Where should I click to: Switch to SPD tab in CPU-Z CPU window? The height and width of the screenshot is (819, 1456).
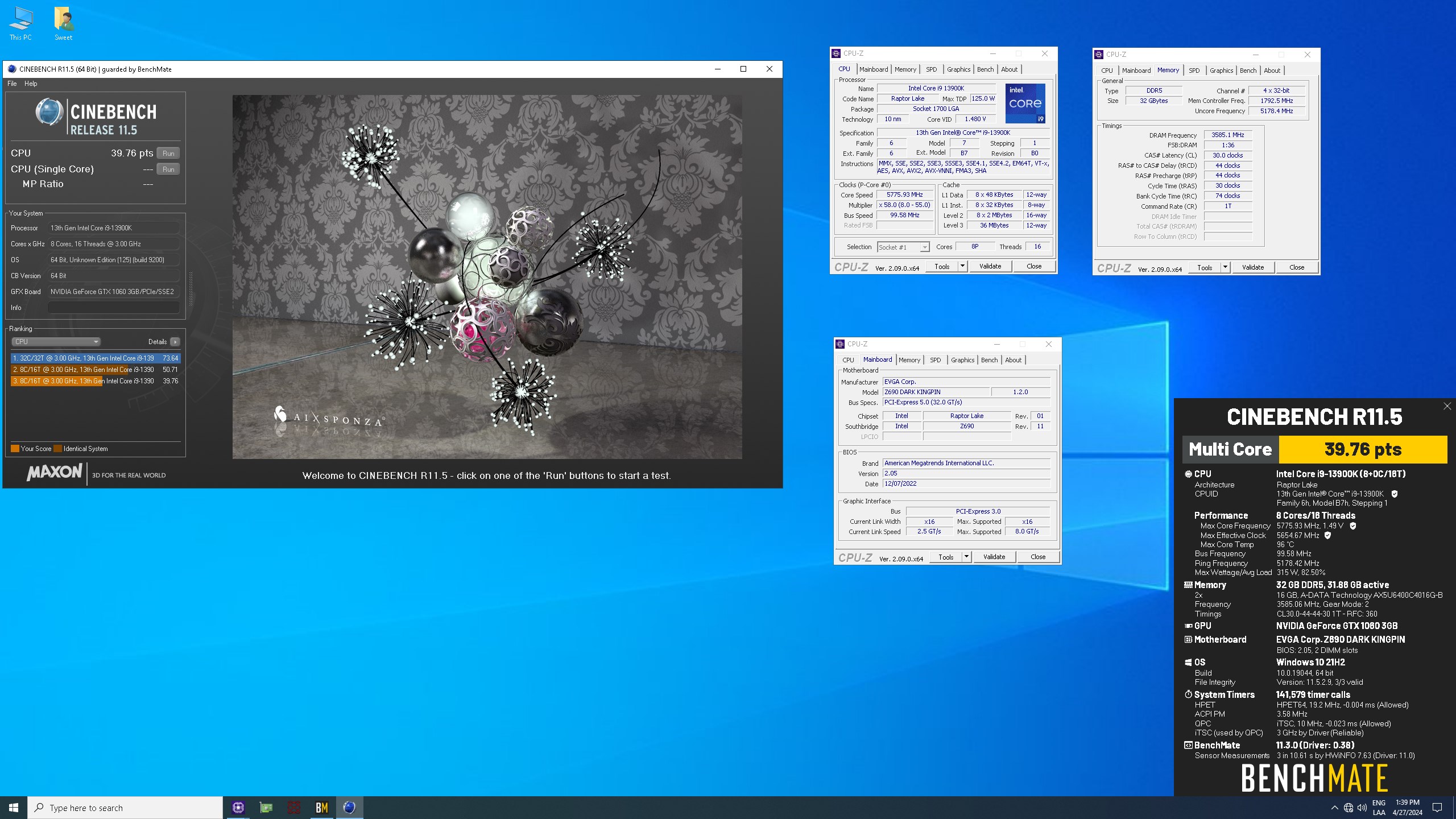(931, 69)
